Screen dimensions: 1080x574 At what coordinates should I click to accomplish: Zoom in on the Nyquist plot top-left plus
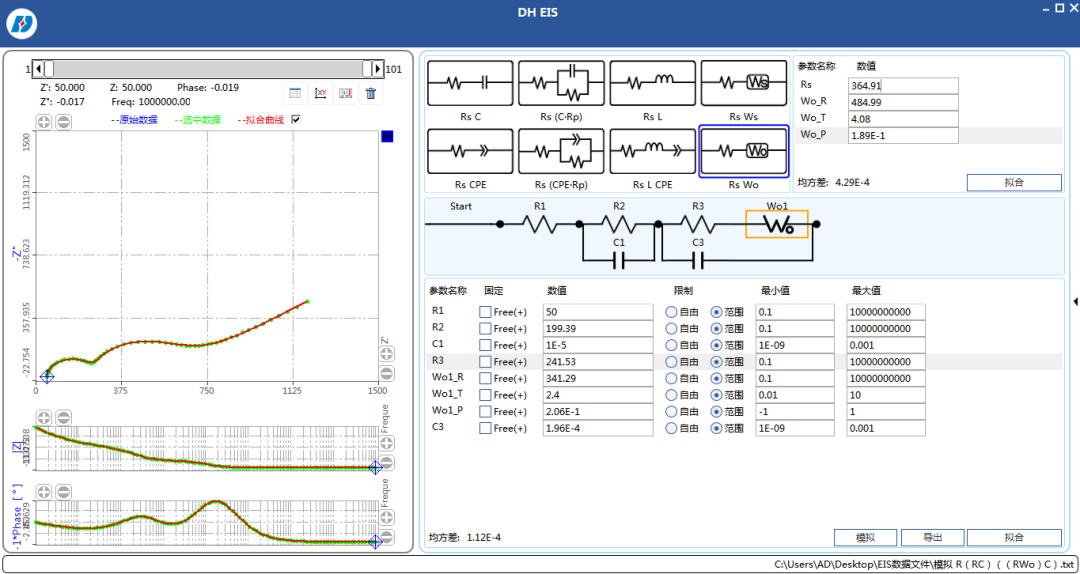pos(43,122)
